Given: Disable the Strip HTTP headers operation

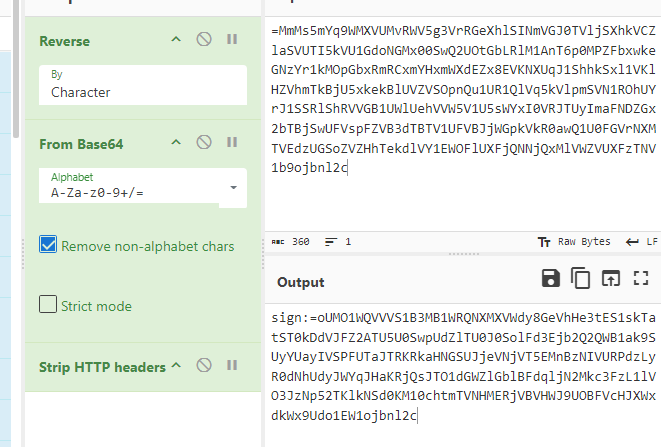Looking at the screenshot, I should coord(204,366).
